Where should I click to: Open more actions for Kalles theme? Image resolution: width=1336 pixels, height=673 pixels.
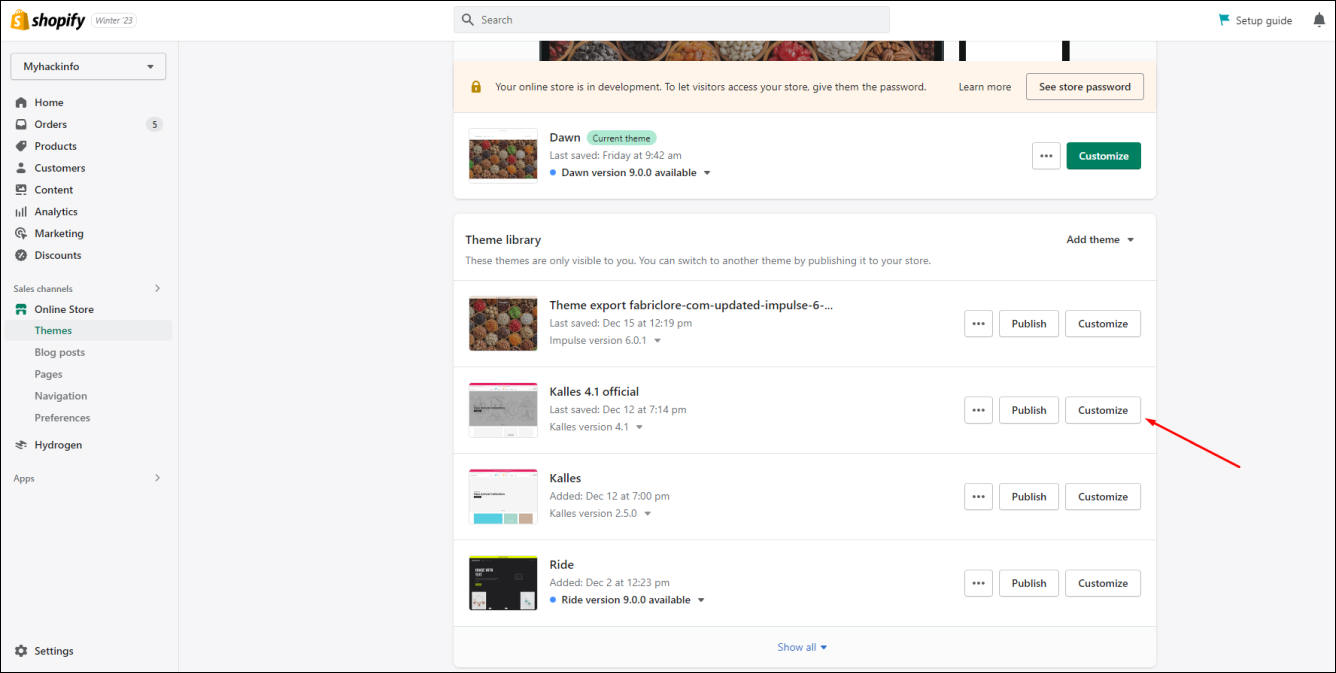click(978, 497)
